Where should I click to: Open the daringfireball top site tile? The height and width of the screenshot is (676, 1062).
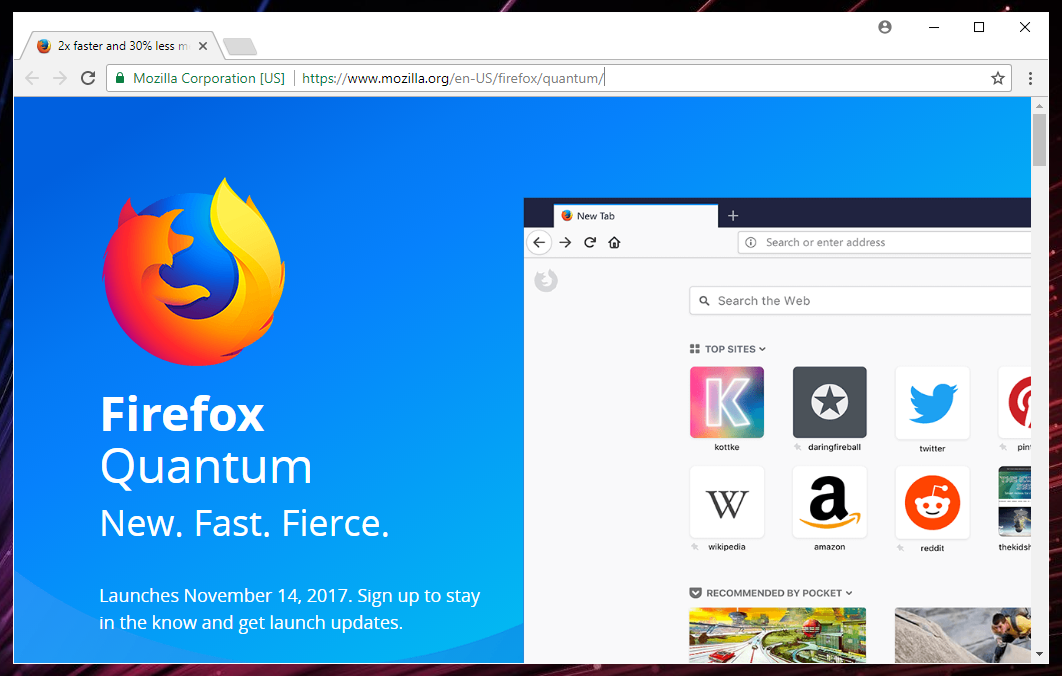coord(830,402)
